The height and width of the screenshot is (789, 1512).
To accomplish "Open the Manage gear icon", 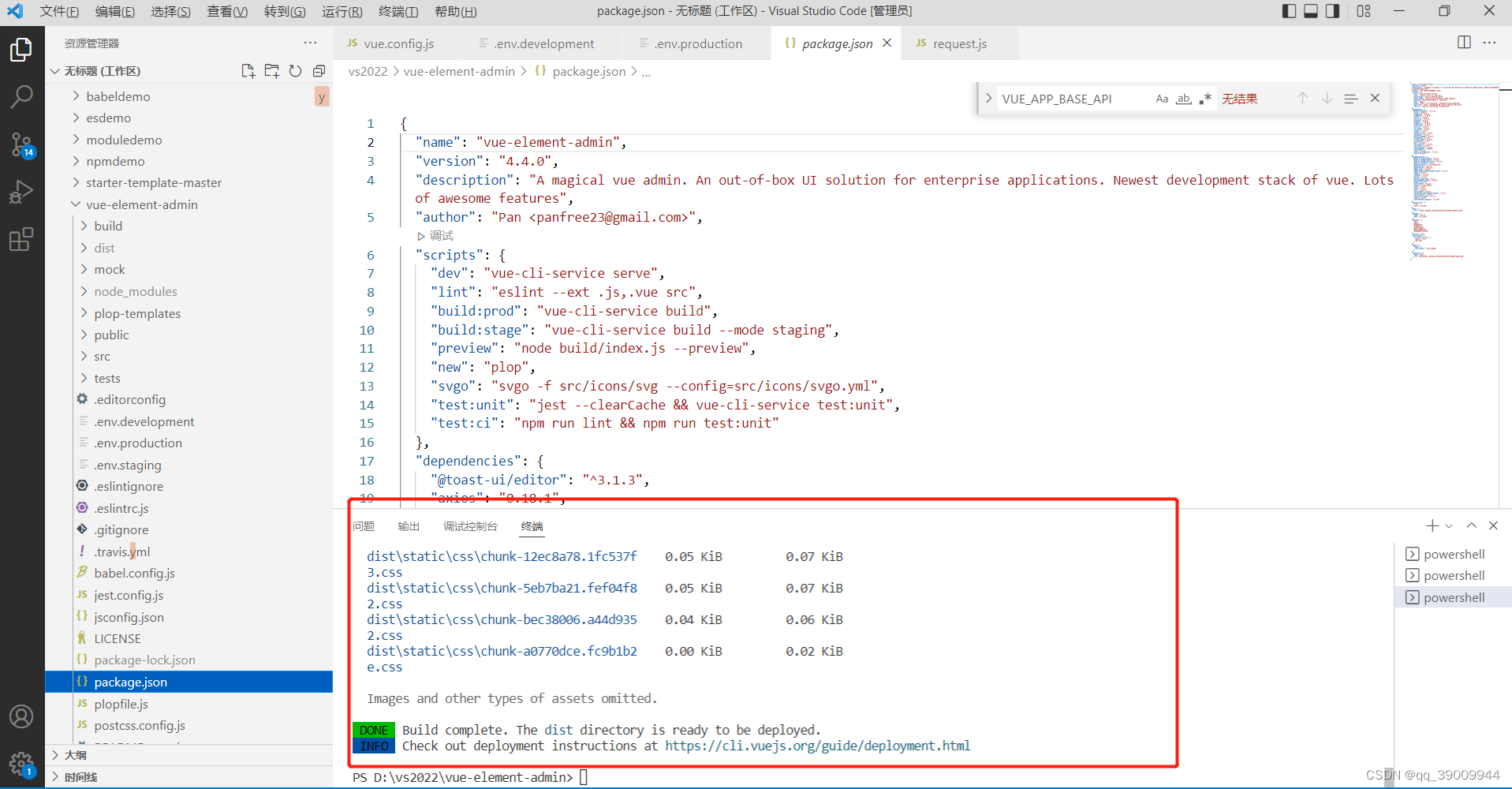I will coord(21,763).
